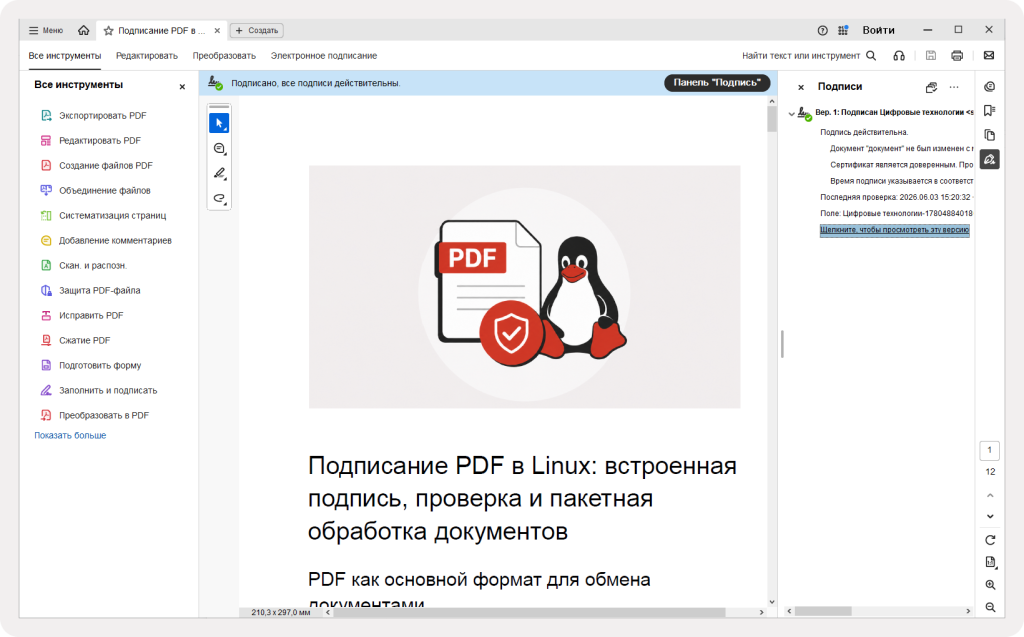Select the Сертификат является доверенным row
Viewport: 1024px width, 637px height.
(x=901, y=165)
